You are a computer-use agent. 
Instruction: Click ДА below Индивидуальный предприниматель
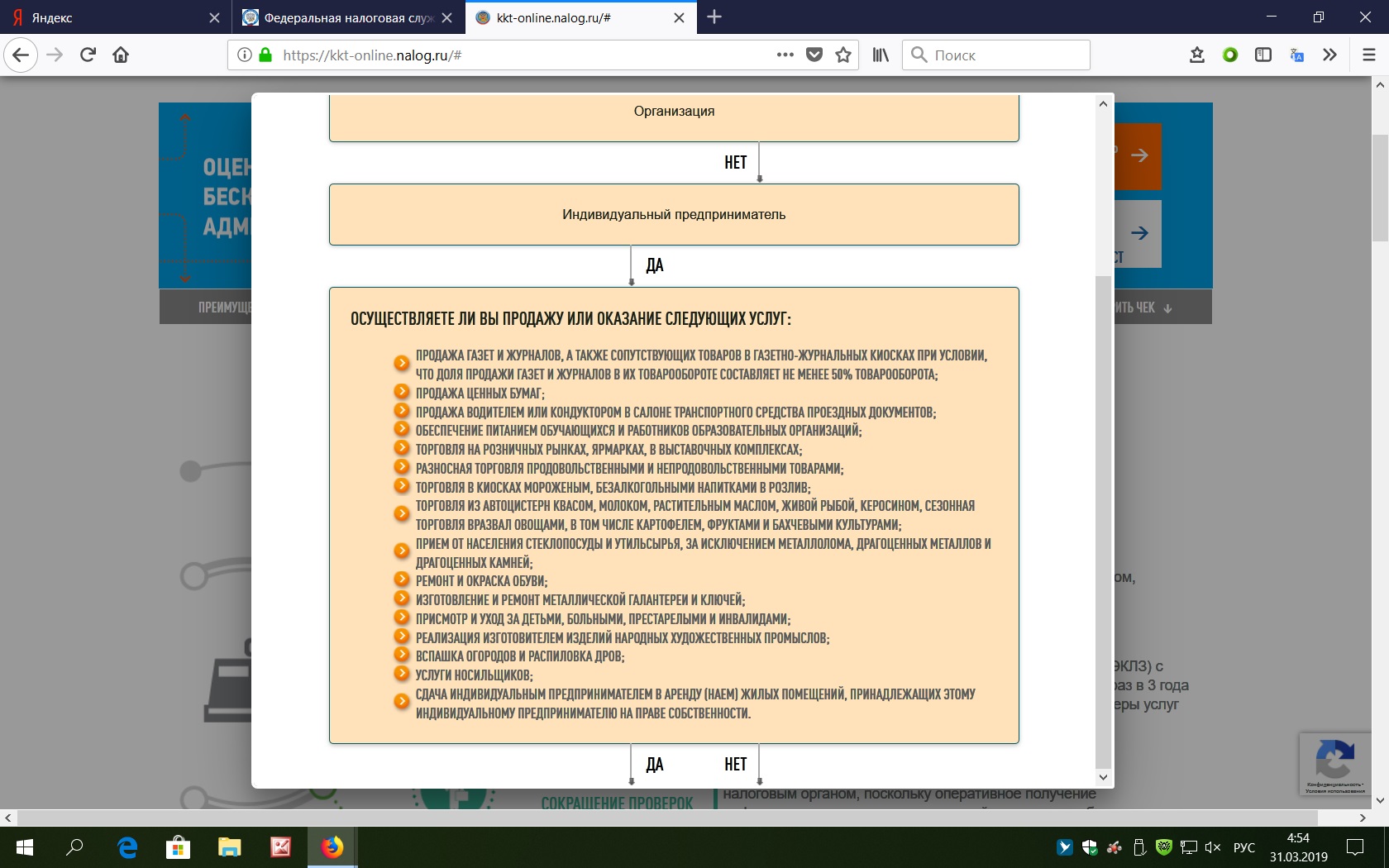coord(655,265)
